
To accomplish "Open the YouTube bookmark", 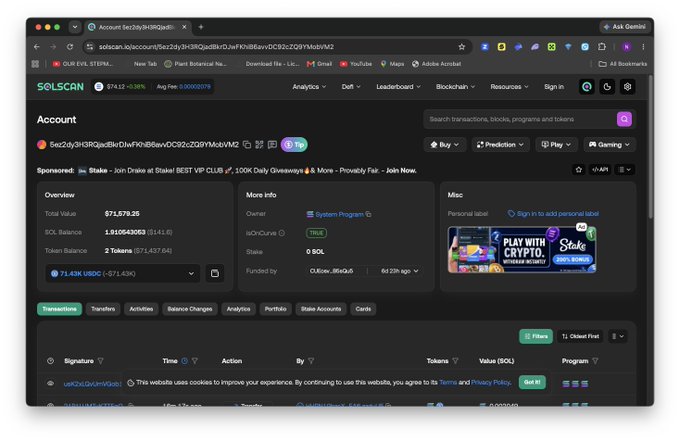I will pyautogui.click(x=356, y=64).
